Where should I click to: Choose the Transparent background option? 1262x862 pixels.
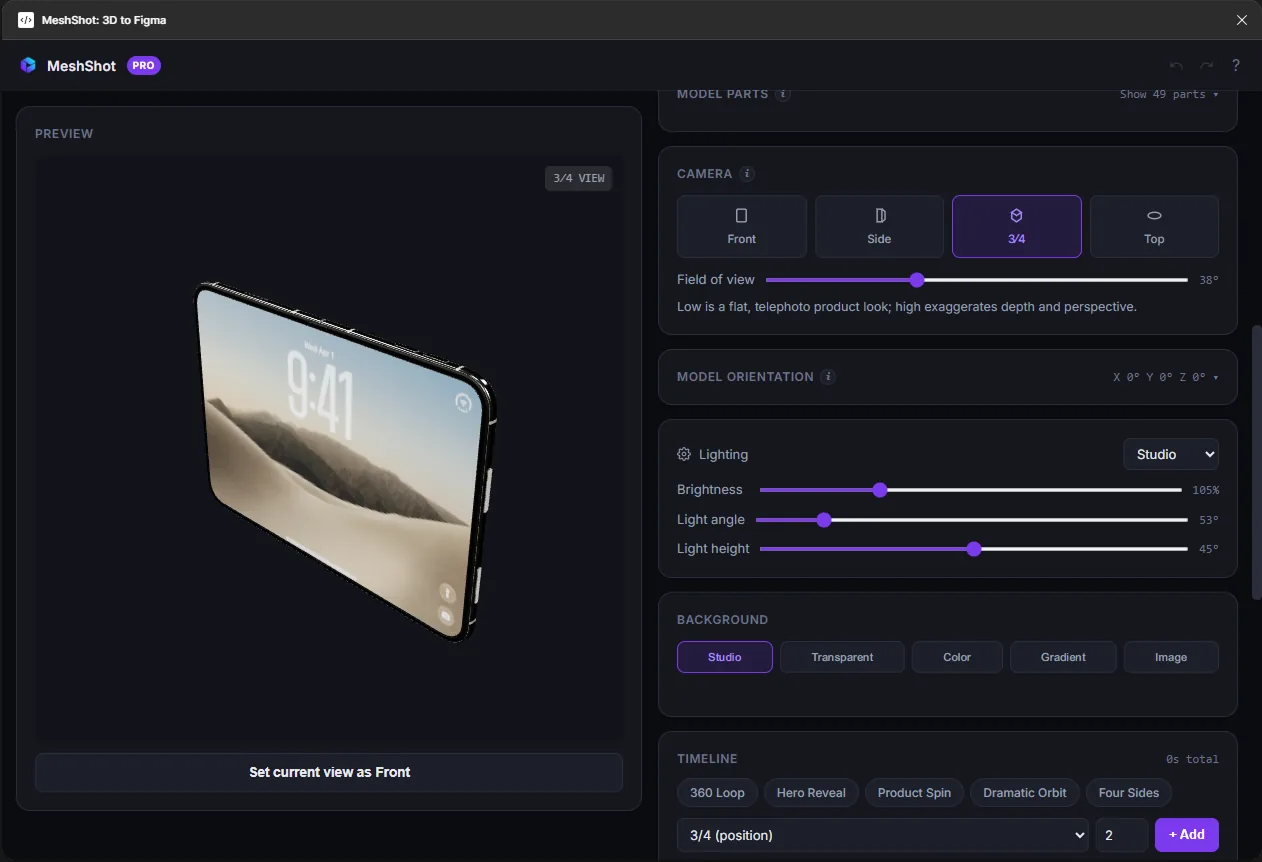coord(842,657)
